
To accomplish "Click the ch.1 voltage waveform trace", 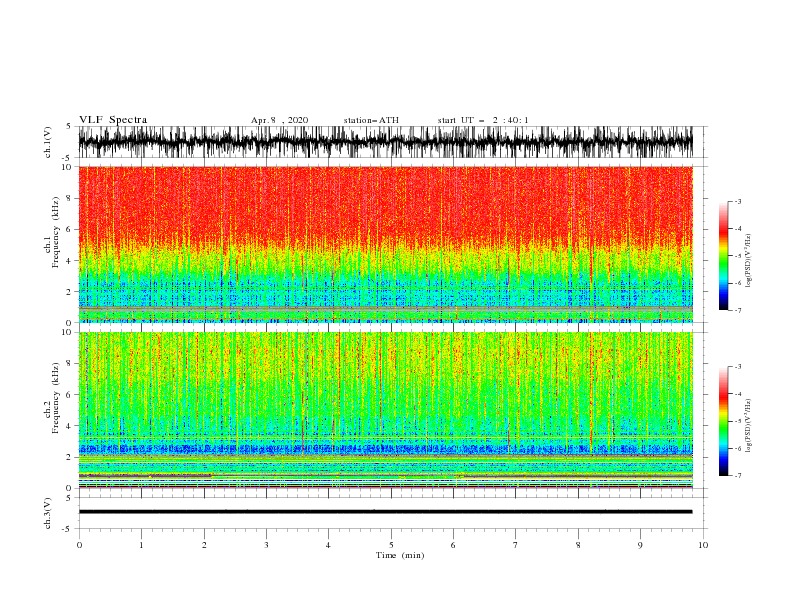I will click(385, 142).
